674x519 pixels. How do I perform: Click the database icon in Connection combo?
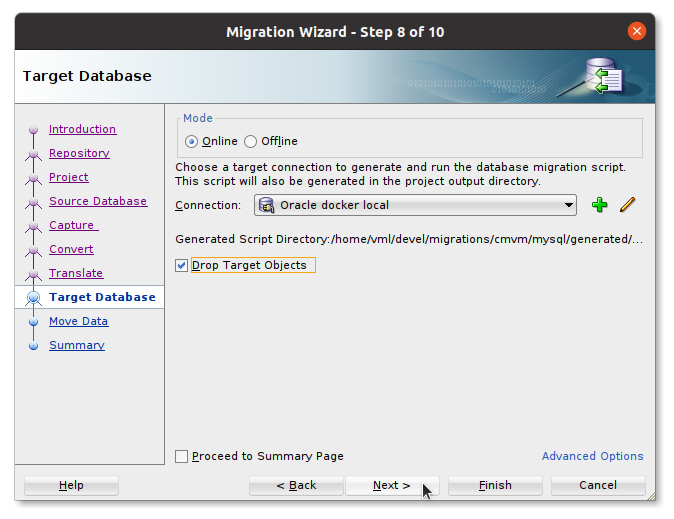pyautogui.click(x=267, y=205)
